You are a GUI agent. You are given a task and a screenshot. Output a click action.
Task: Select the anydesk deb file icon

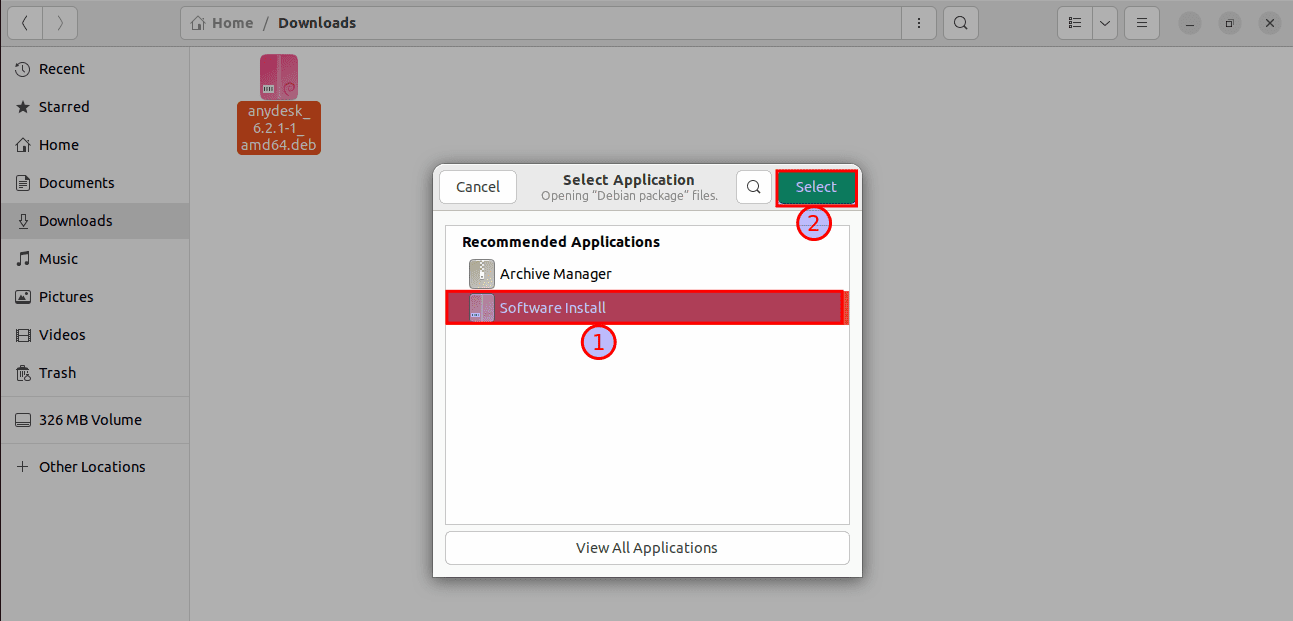pos(279,77)
